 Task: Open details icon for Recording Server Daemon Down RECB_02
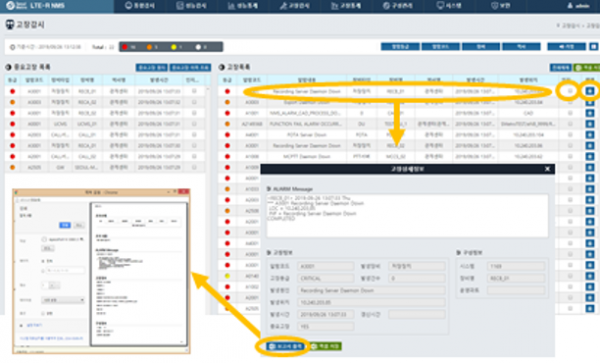click(x=590, y=146)
